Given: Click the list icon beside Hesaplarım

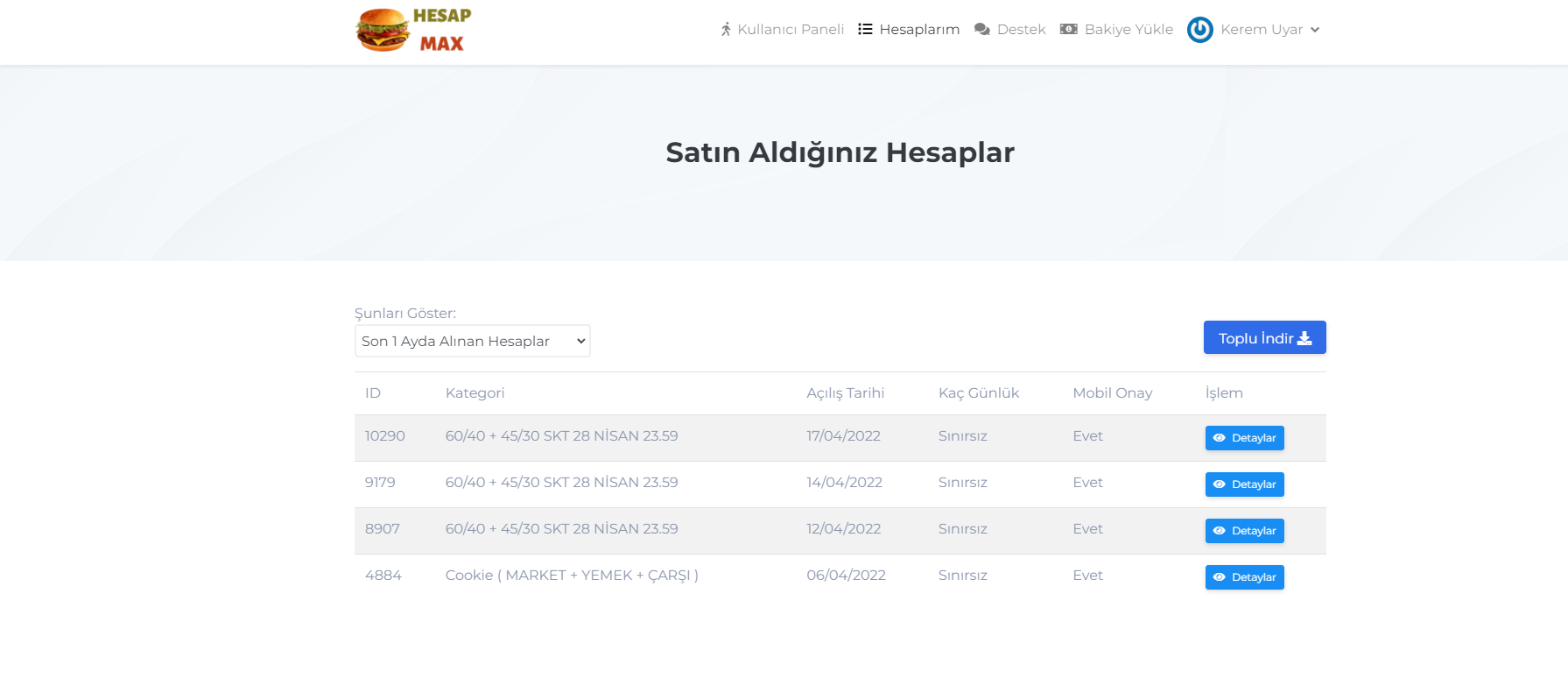Looking at the screenshot, I should click(x=865, y=30).
